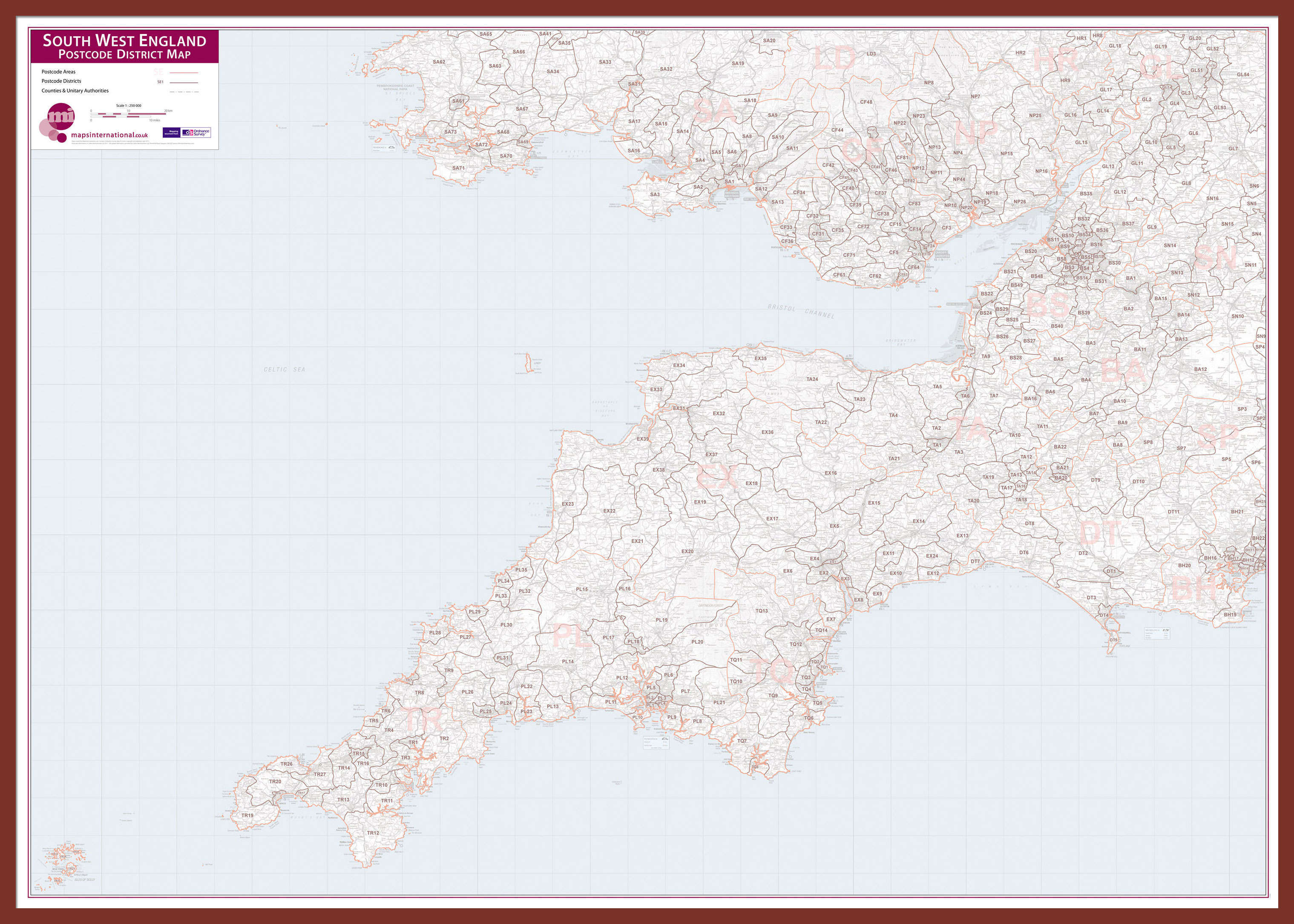Click the TQ13 postcode district label
Viewport: 1294px width, 924px height.
761,610
